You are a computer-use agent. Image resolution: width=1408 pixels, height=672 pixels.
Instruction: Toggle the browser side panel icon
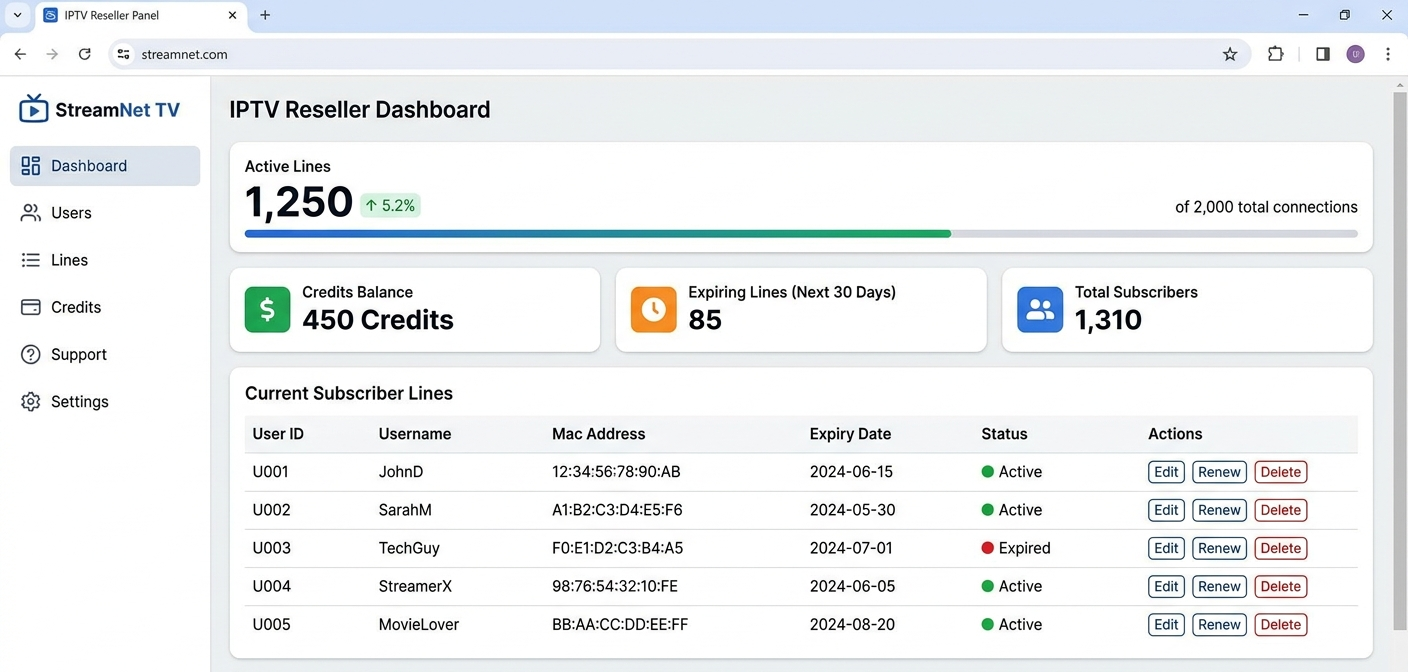pos(1323,54)
